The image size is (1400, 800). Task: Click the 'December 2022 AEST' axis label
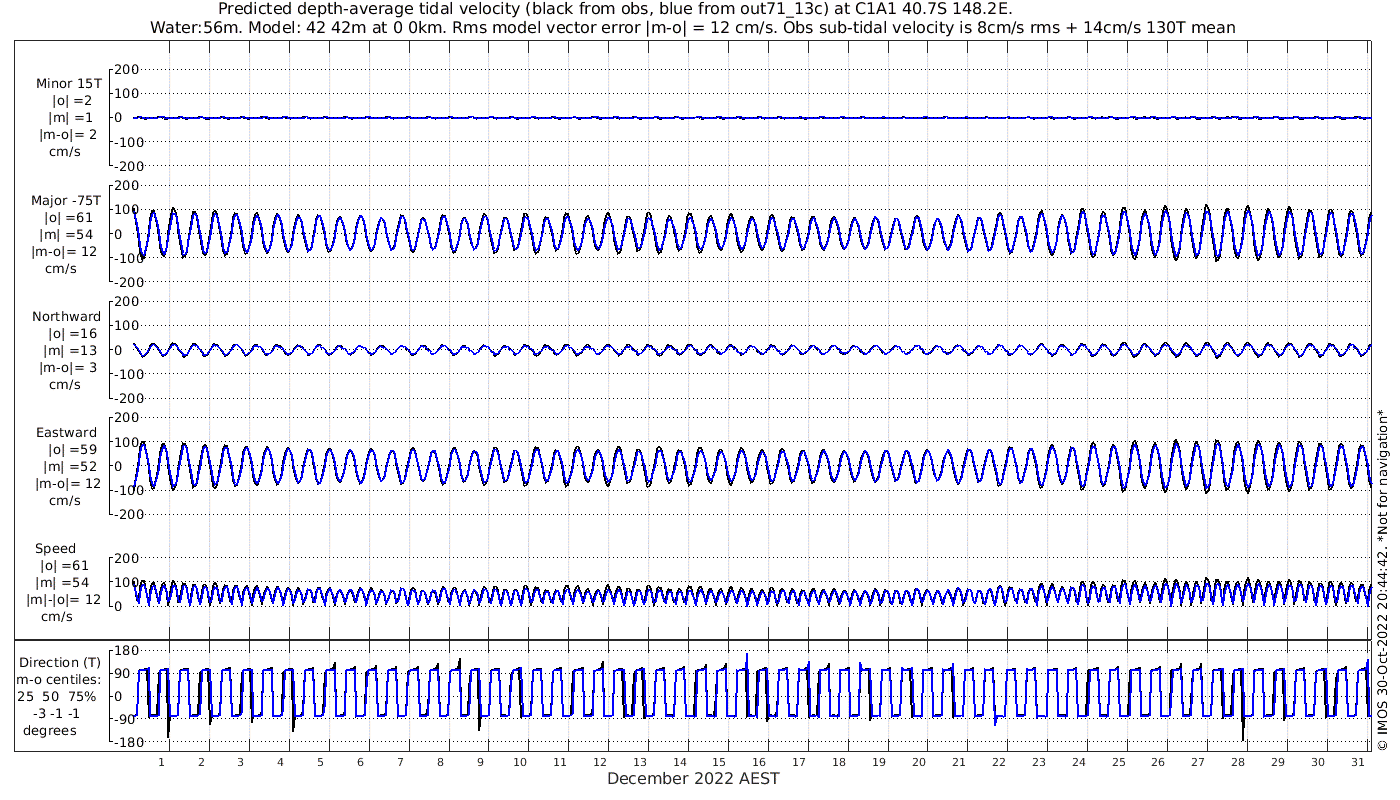pyautogui.click(x=693, y=778)
